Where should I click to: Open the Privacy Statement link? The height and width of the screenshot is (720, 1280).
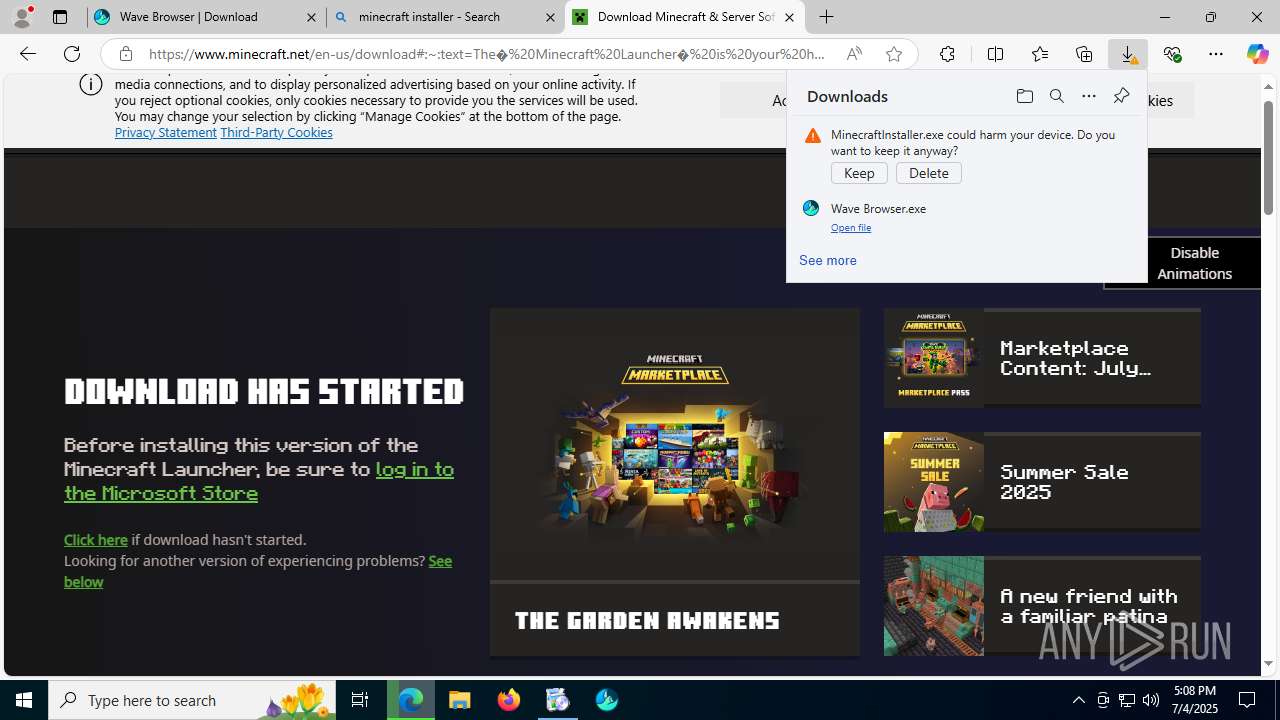pos(165,132)
